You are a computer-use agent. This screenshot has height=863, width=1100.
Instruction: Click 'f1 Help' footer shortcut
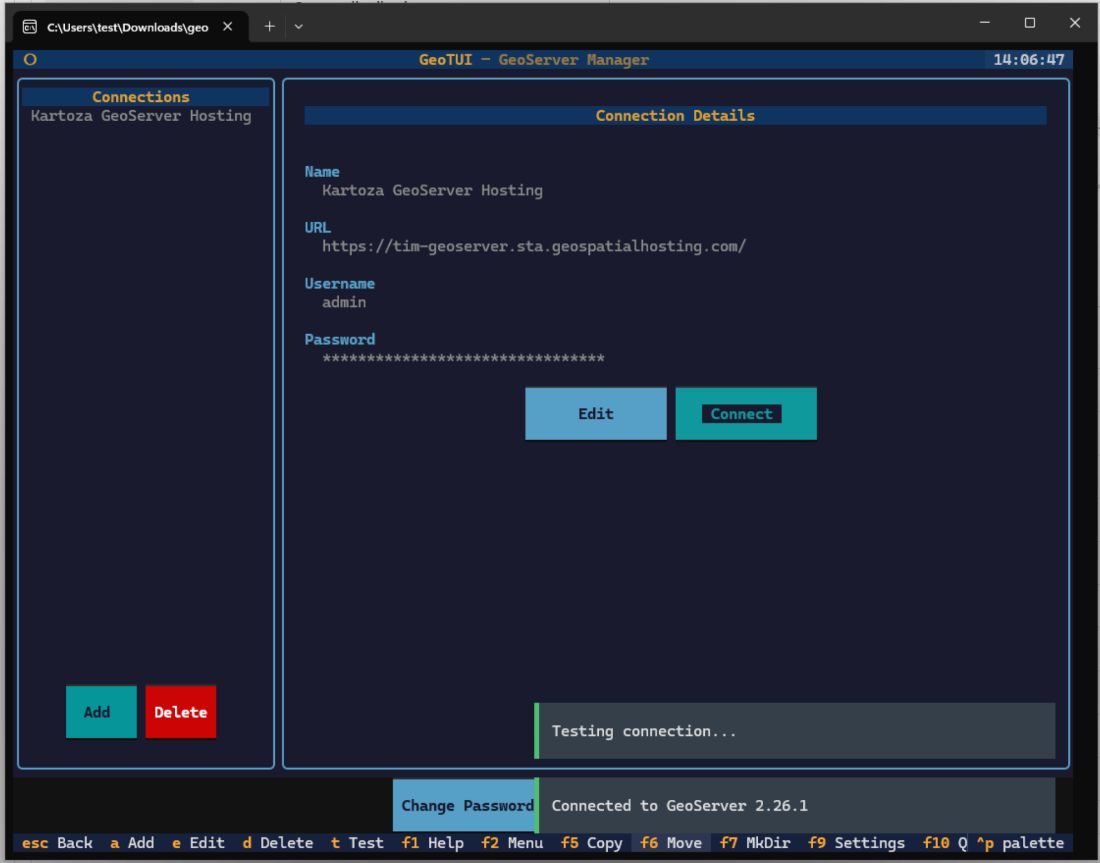pos(432,843)
